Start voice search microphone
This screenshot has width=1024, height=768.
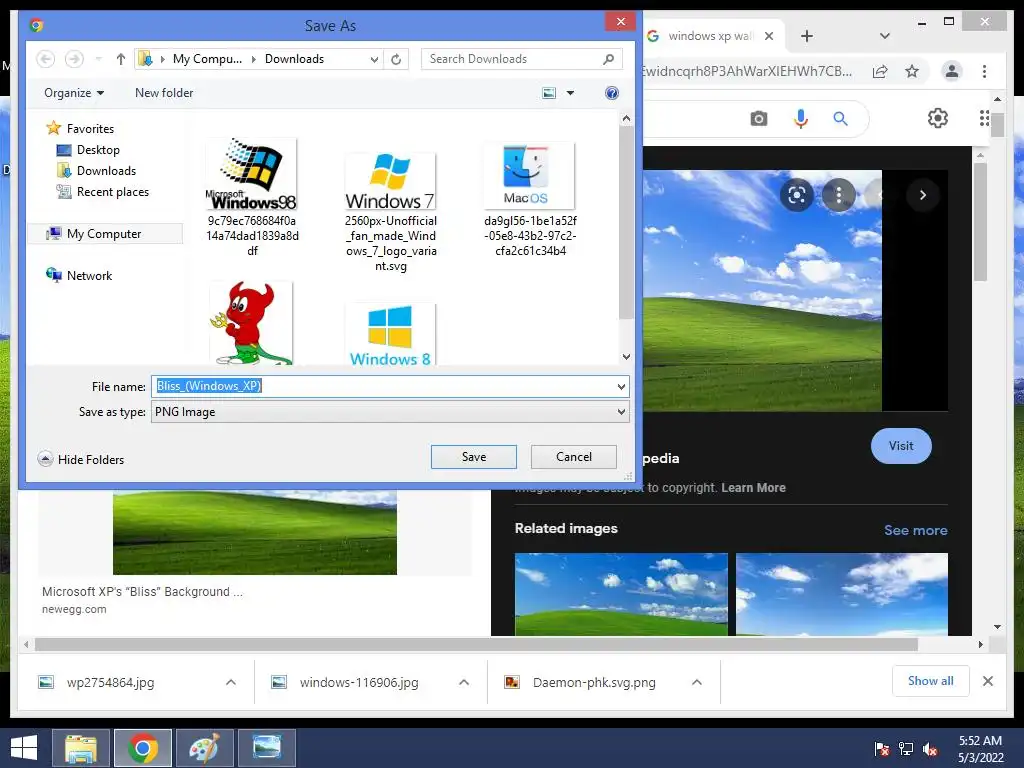tap(801, 119)
